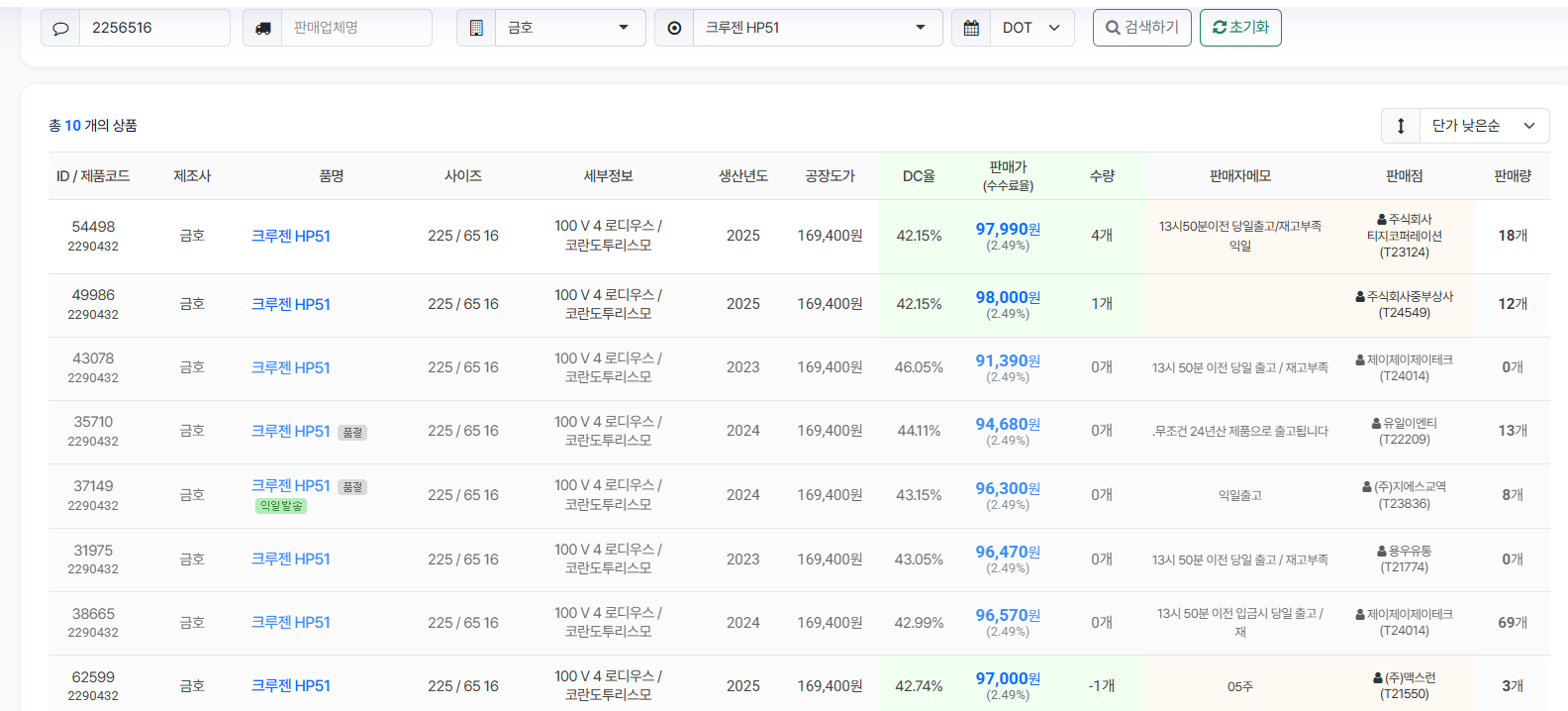Expand the 크루젠 HP51 product dropdown
1568x711 pixels.
tap(817, 28)
